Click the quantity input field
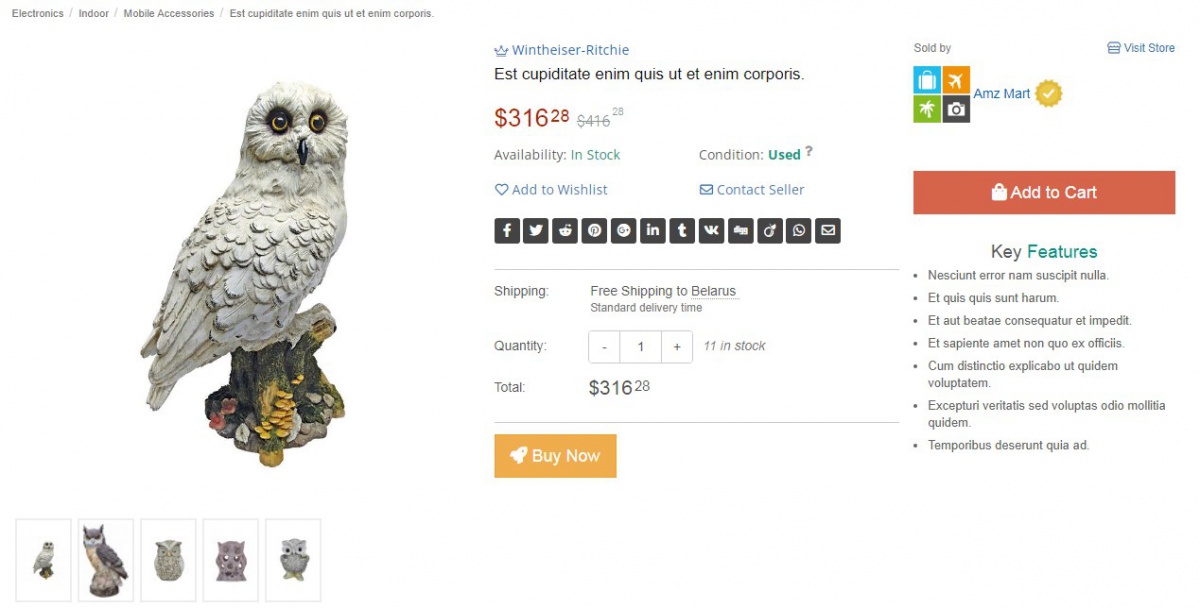The height and width of the screenshot is (608, 1200). [641, 347]
